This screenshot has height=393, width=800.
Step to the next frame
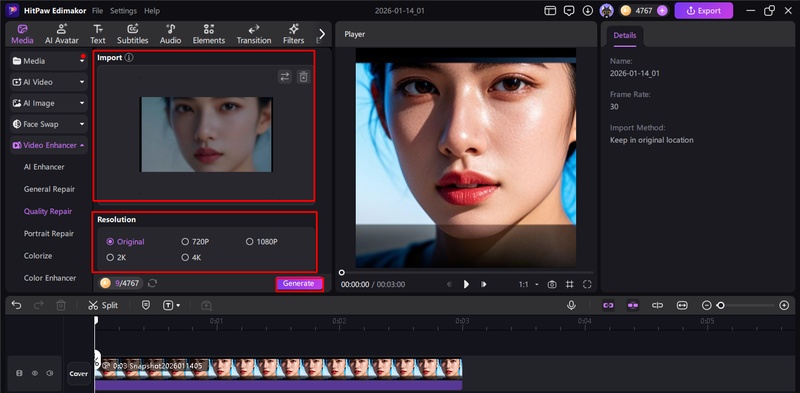point(483,284)
